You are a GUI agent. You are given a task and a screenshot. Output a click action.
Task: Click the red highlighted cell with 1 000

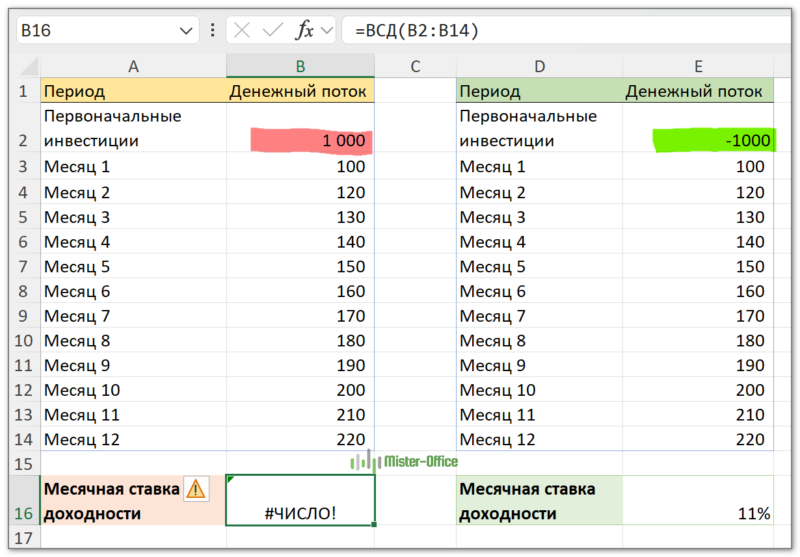310,141
